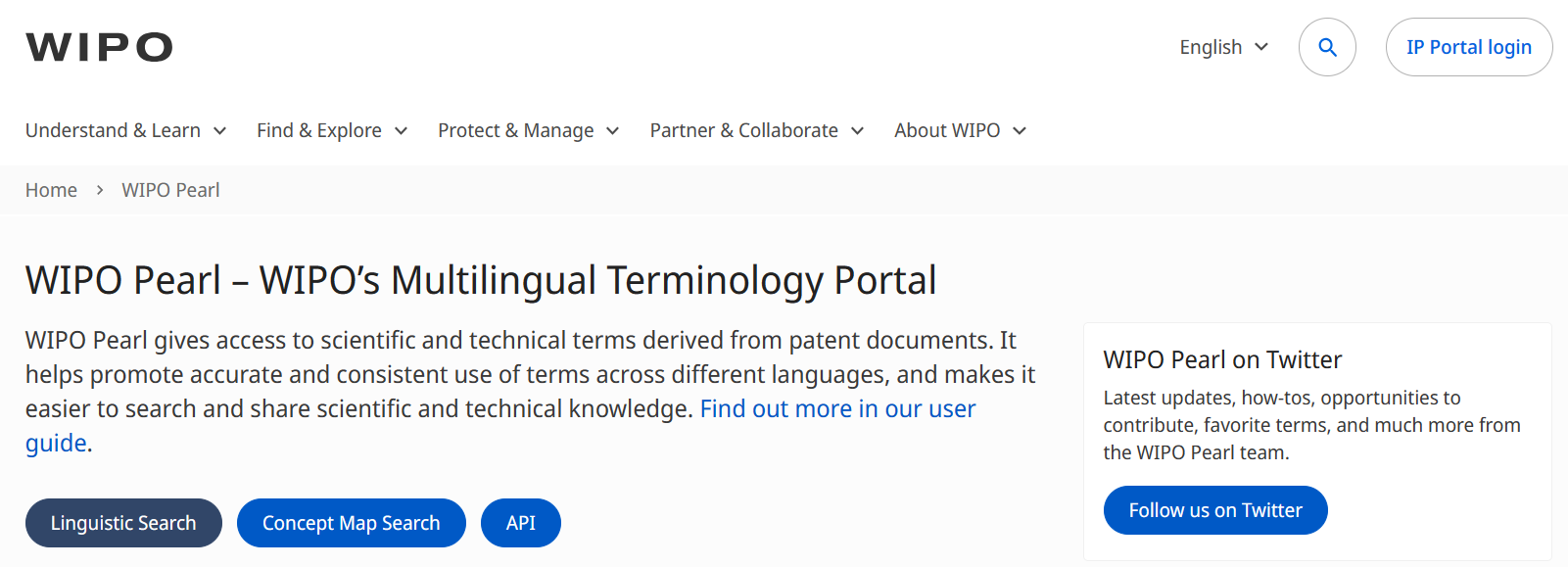Open the English language dropdown

(1211, 47)
